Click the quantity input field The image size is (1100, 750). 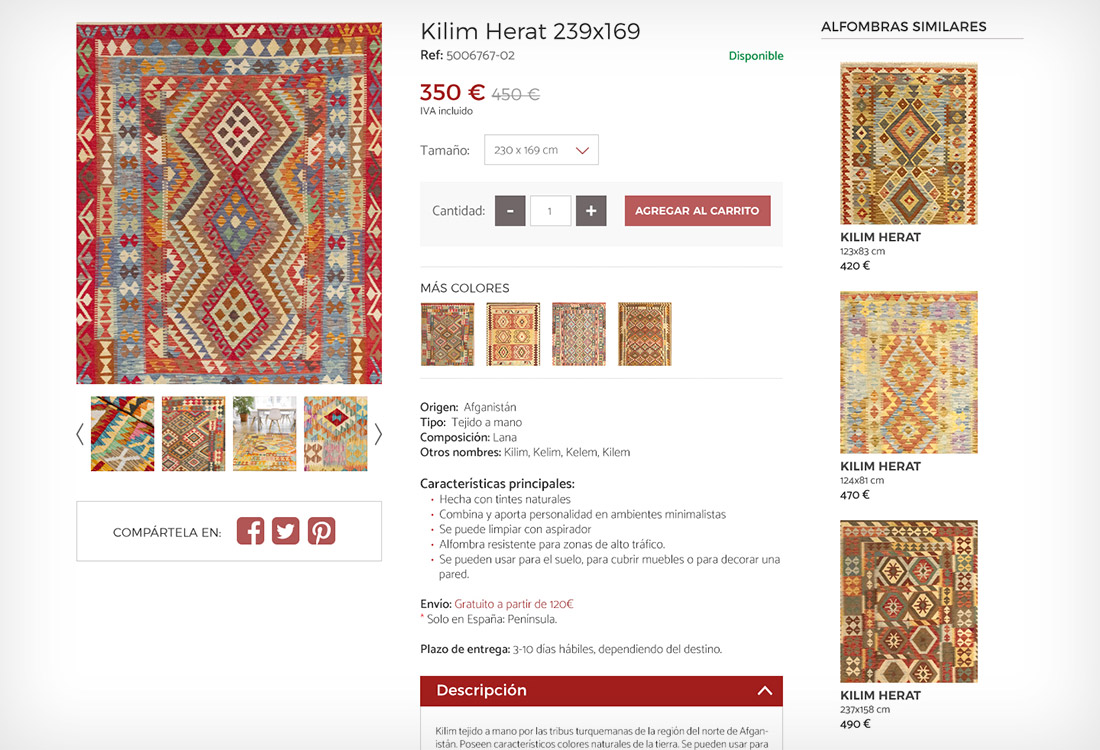[550, 211]
